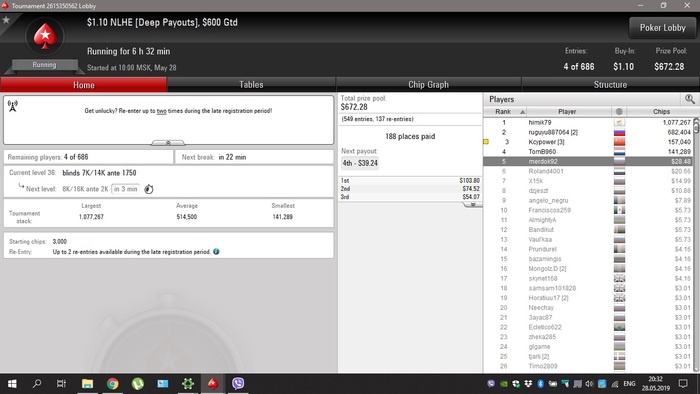The width and height of the screenshot is (700, 394).
Task: Select player Roland4001 row
Action: [588, 171]
